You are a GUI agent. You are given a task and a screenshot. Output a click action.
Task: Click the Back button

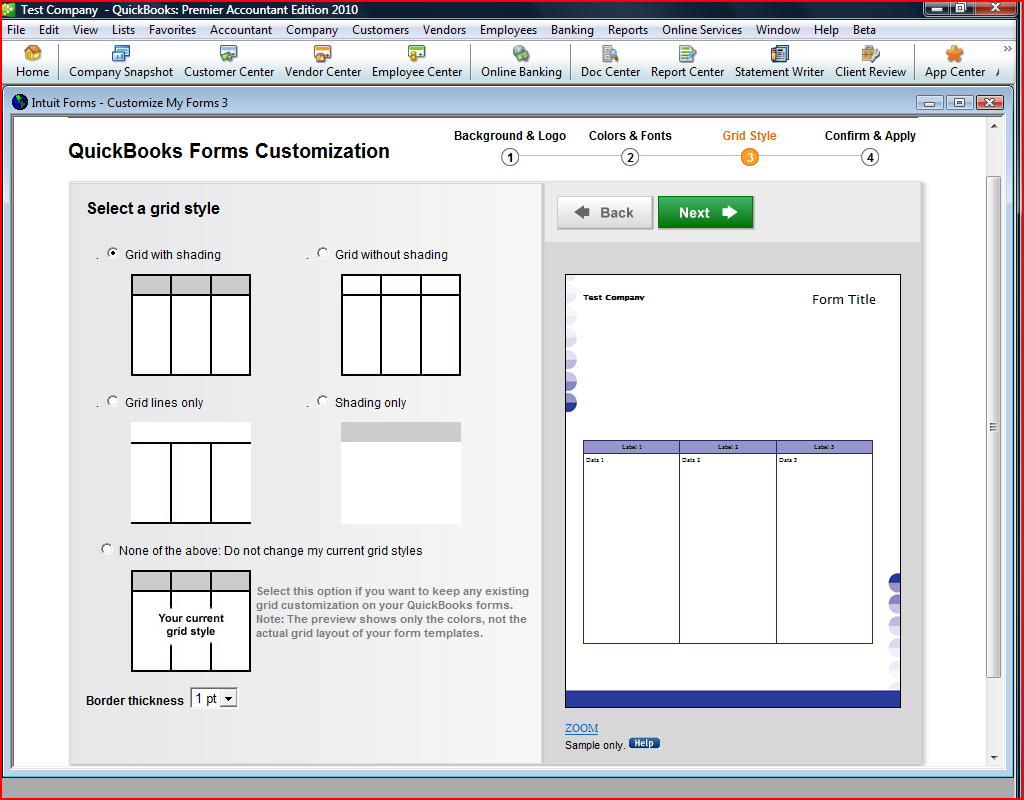point(605,212)
